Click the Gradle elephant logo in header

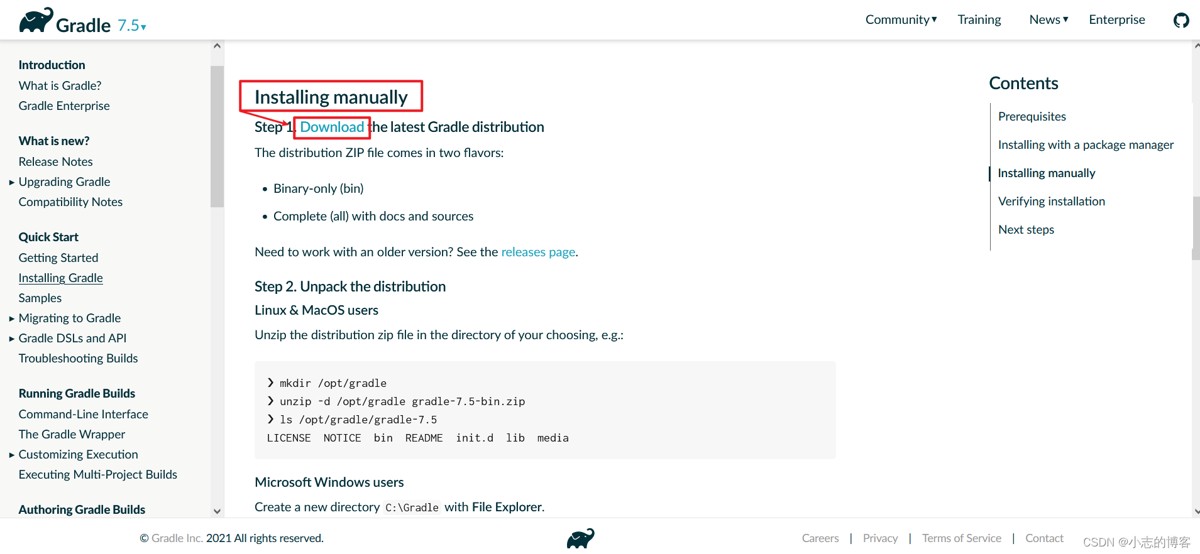pyautogui.click(x=37, y=20)
